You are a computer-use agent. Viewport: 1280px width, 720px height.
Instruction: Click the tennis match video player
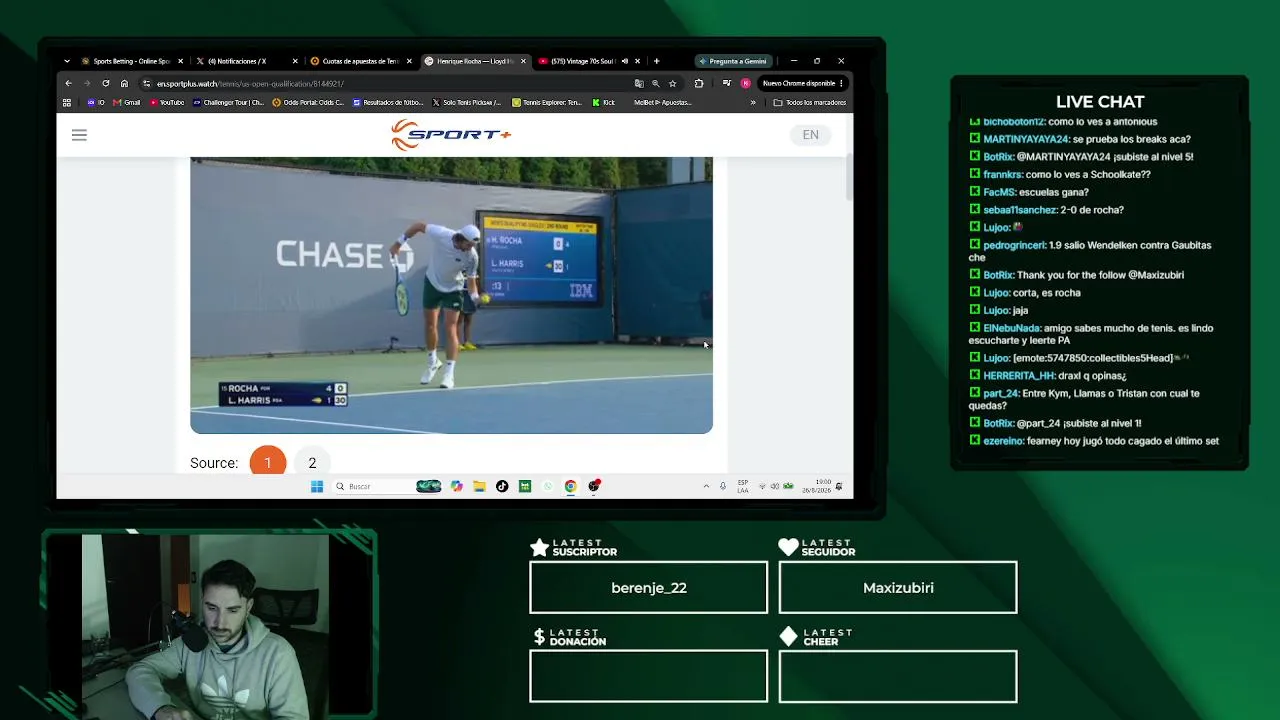(x=451, y=295)
